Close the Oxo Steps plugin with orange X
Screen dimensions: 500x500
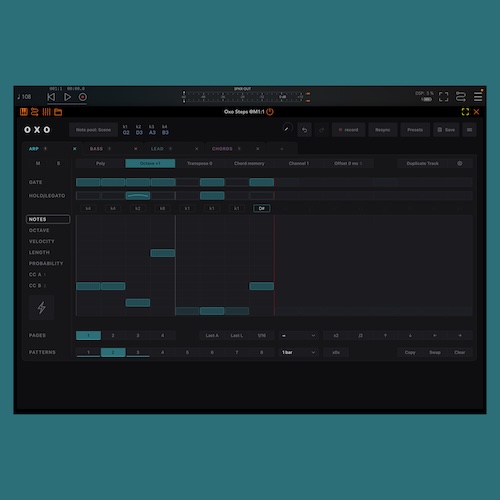(x=476, y=112)
